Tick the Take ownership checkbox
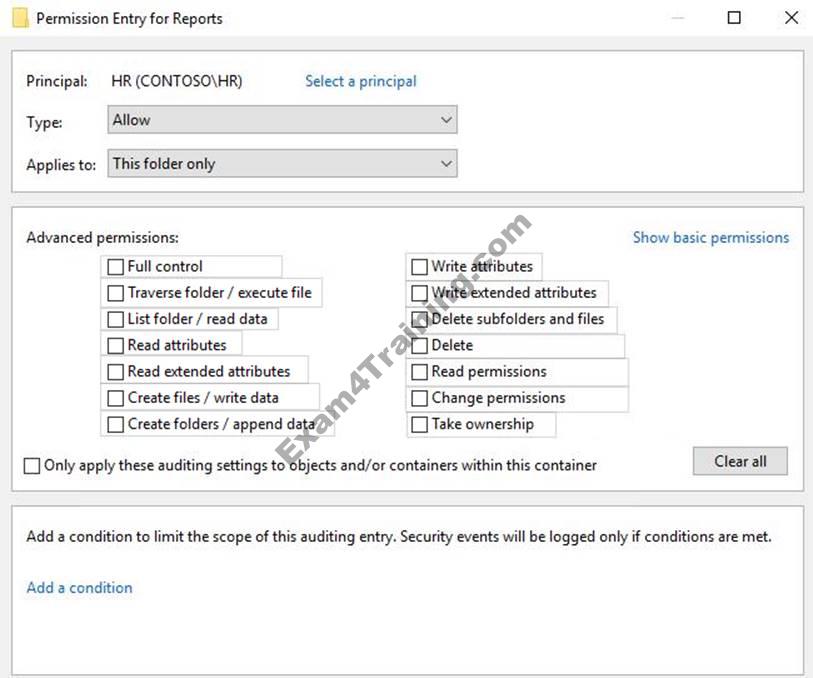 click(x=420, y=424)
